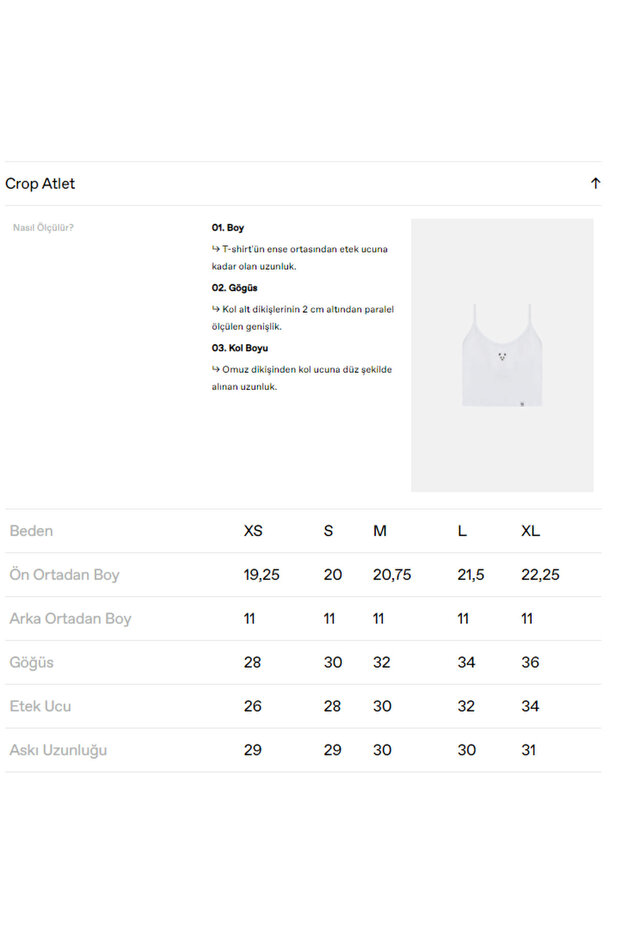Click the 01. Boy measurement heading
The image size is (621, 931).
click(x=228, y=228)
